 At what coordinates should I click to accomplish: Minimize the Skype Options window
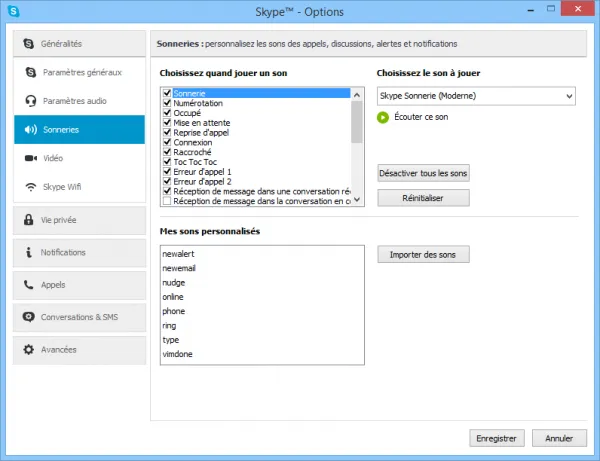[x=530, y=10]
